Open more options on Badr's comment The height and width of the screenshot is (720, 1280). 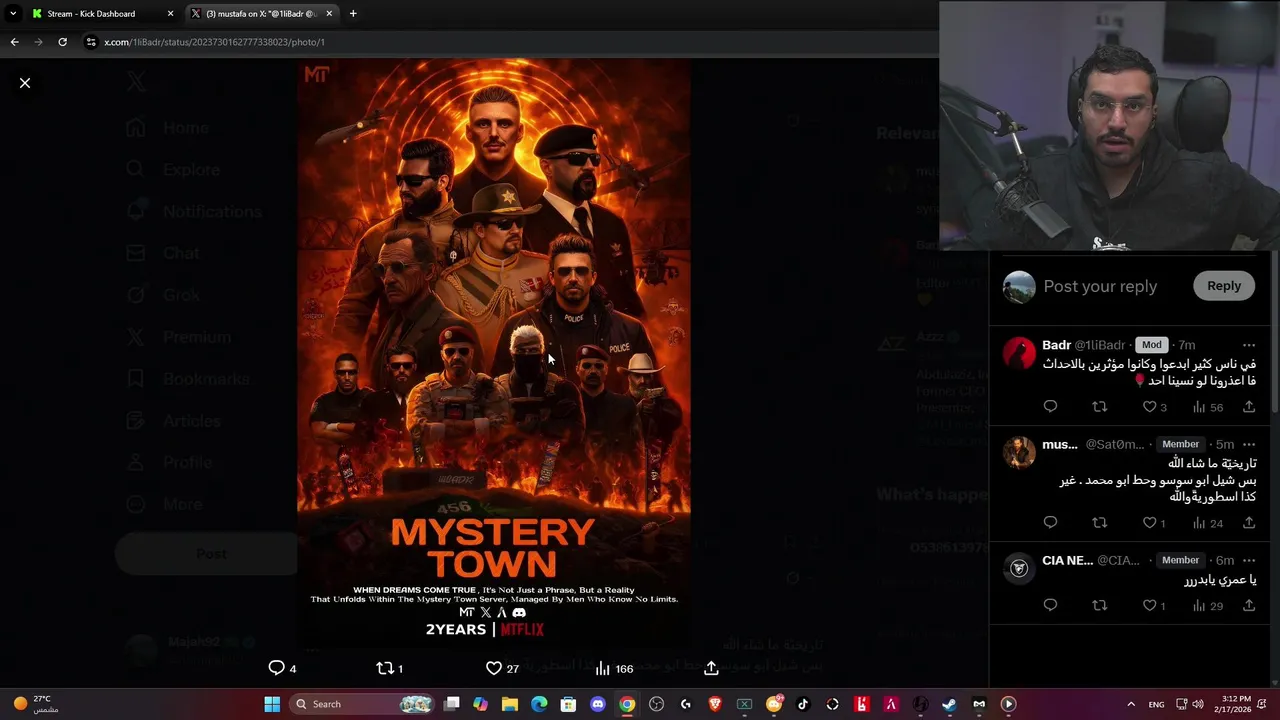tap(1249, 345)
